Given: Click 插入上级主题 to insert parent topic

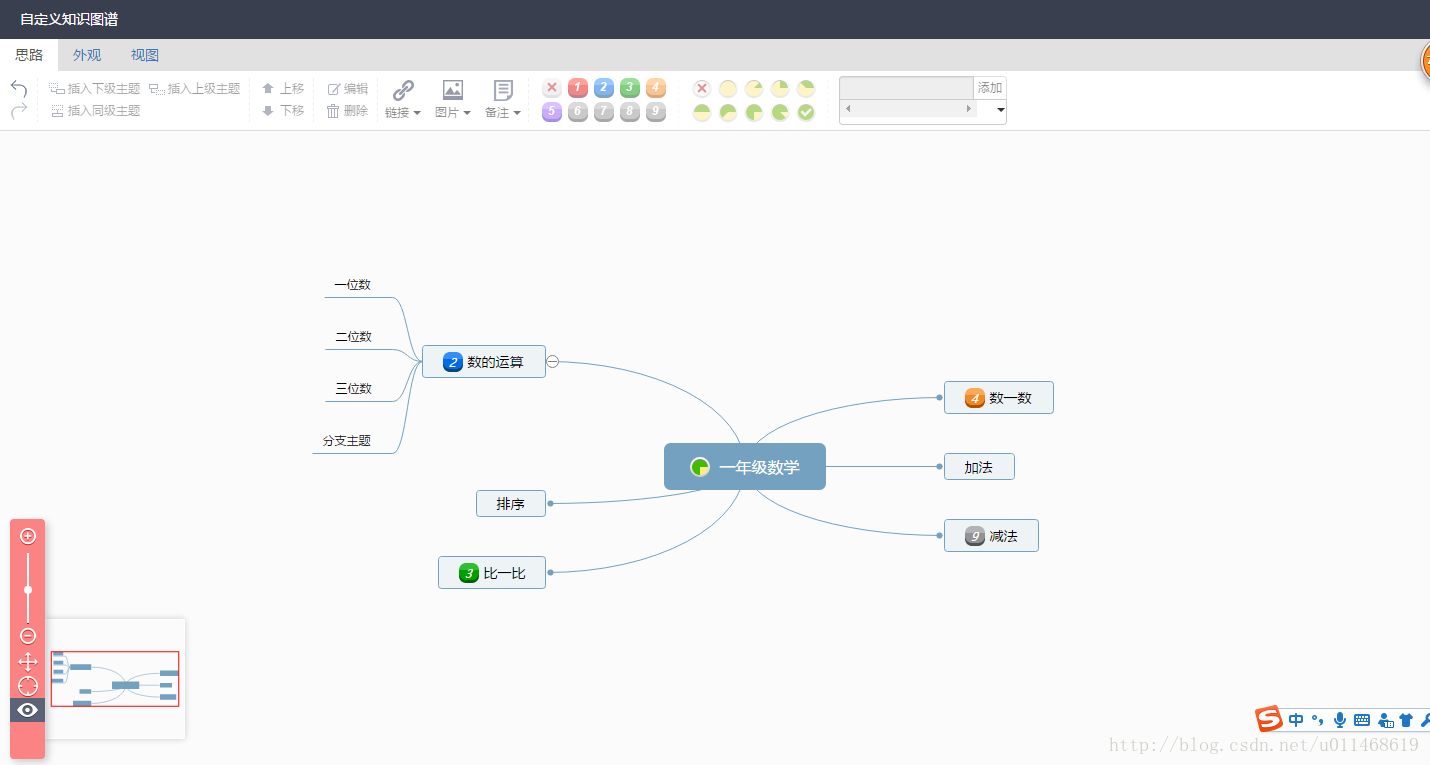Looking at the screenshot, I should (195, 89).
